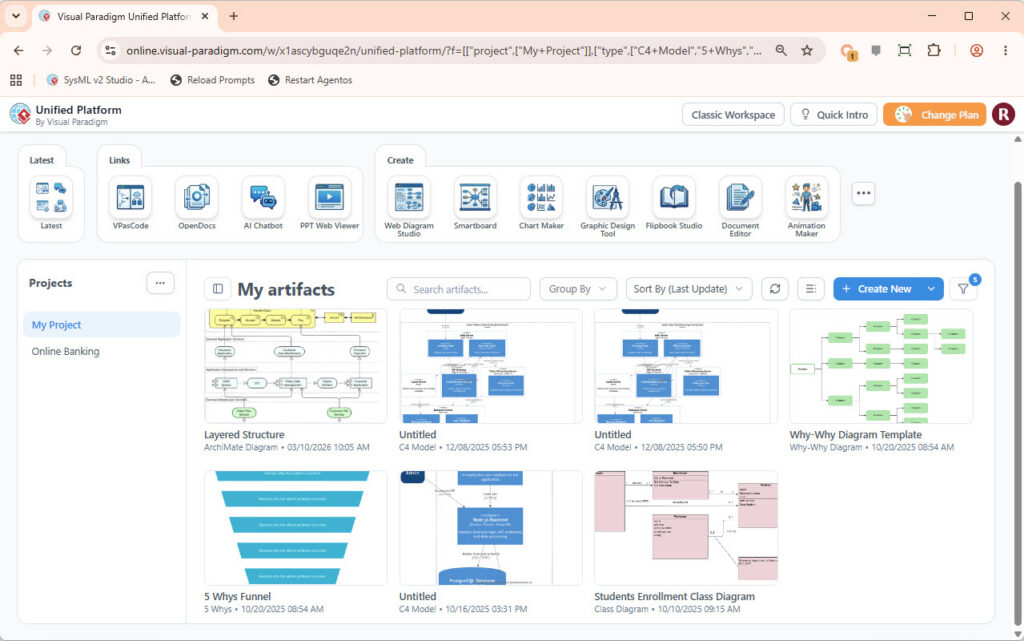View site information icon in address bar
The height and width of the screenshot is (641, 1024).
point(110,50)
